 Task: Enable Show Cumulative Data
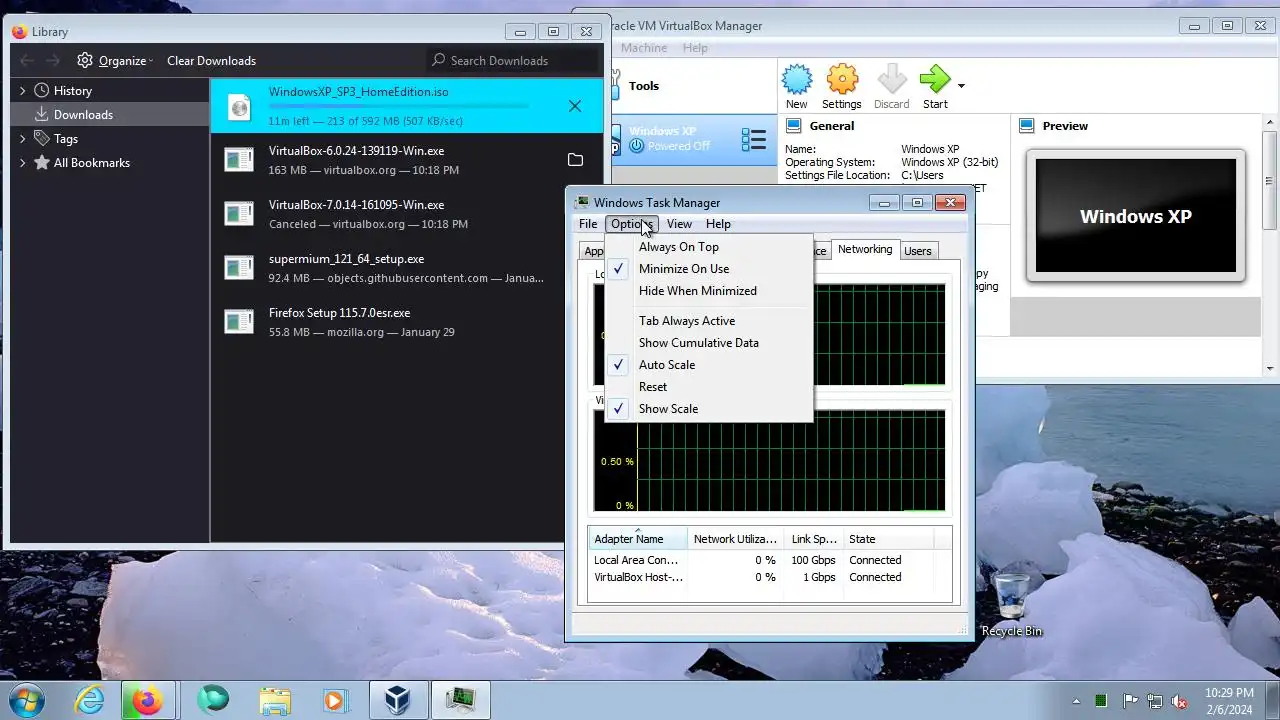click(709, 343)
